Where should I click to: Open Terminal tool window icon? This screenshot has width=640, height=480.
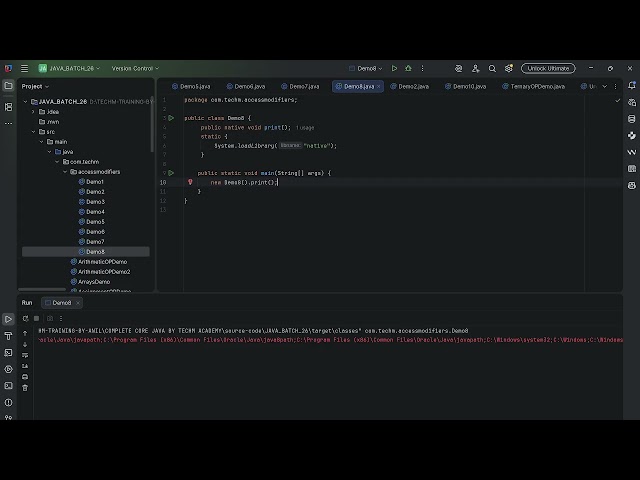pyautogui.click(x=8, y=386)
